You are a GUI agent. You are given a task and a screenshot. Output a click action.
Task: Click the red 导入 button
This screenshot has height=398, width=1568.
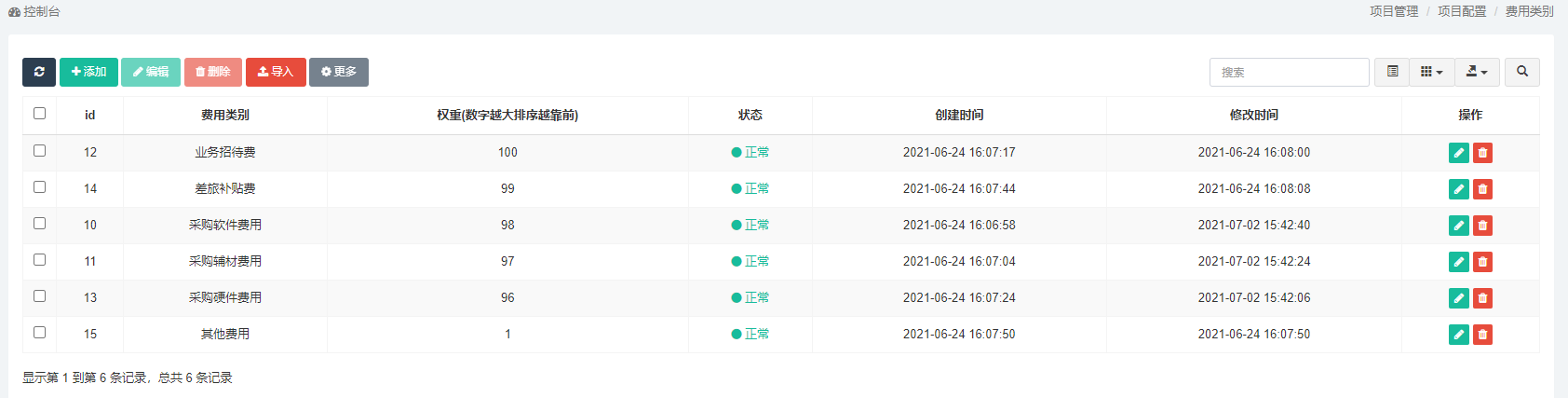point(276,72)
